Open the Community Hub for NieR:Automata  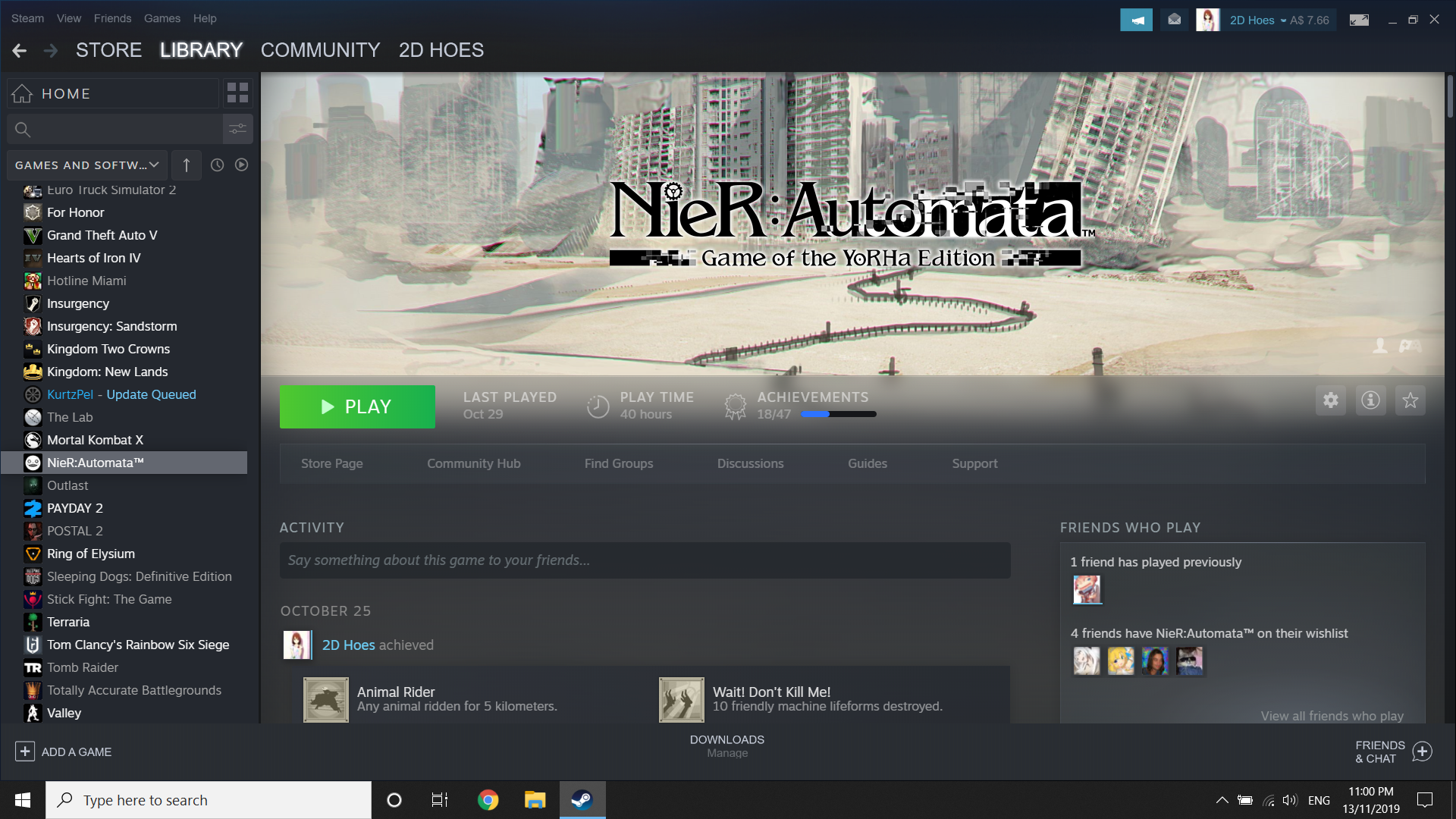tap(473, 463)
